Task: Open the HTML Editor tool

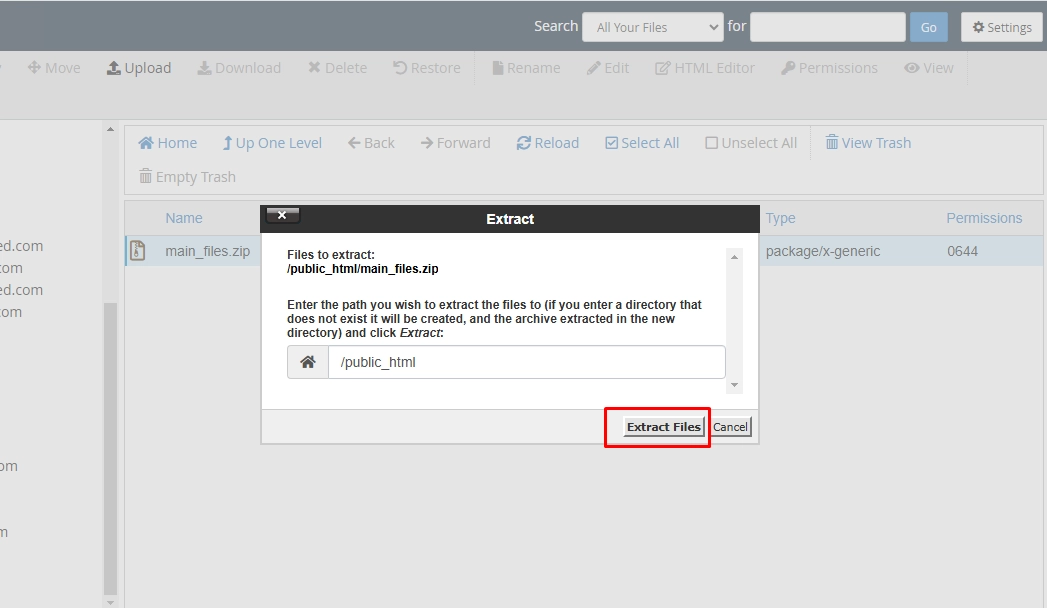Action: pos(704,68)
